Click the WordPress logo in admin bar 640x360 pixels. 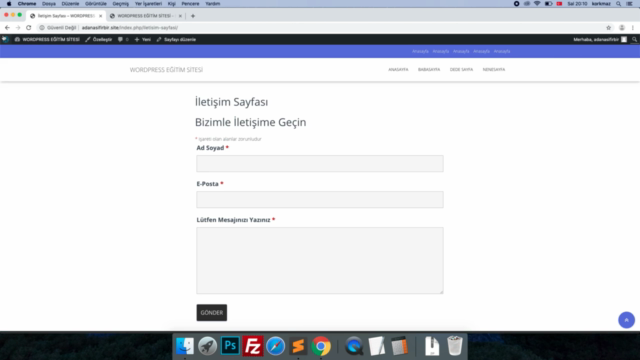click(x=5, y=40)
